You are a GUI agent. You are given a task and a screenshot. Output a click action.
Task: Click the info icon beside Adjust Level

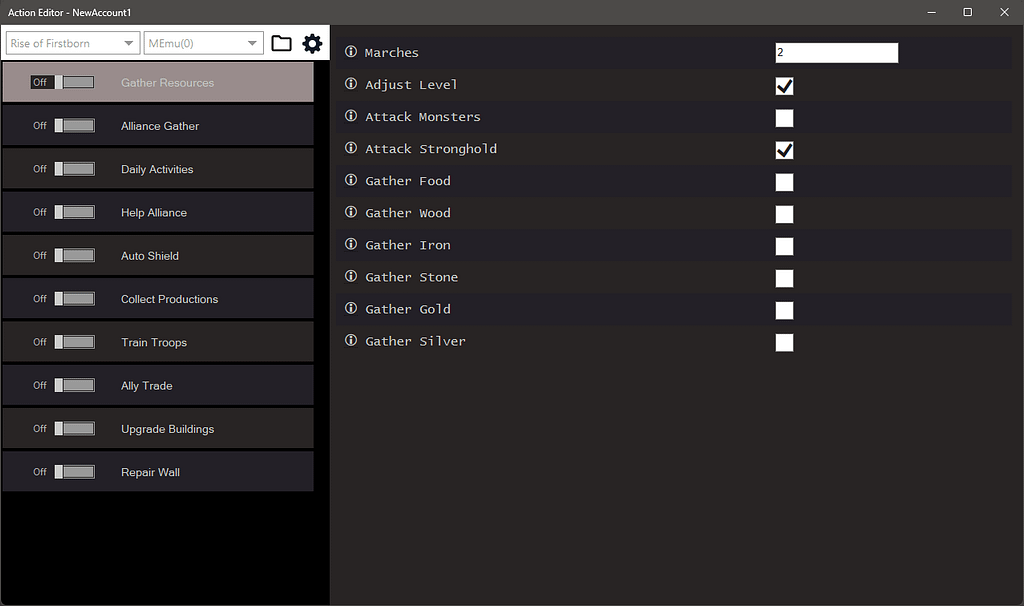350,84
